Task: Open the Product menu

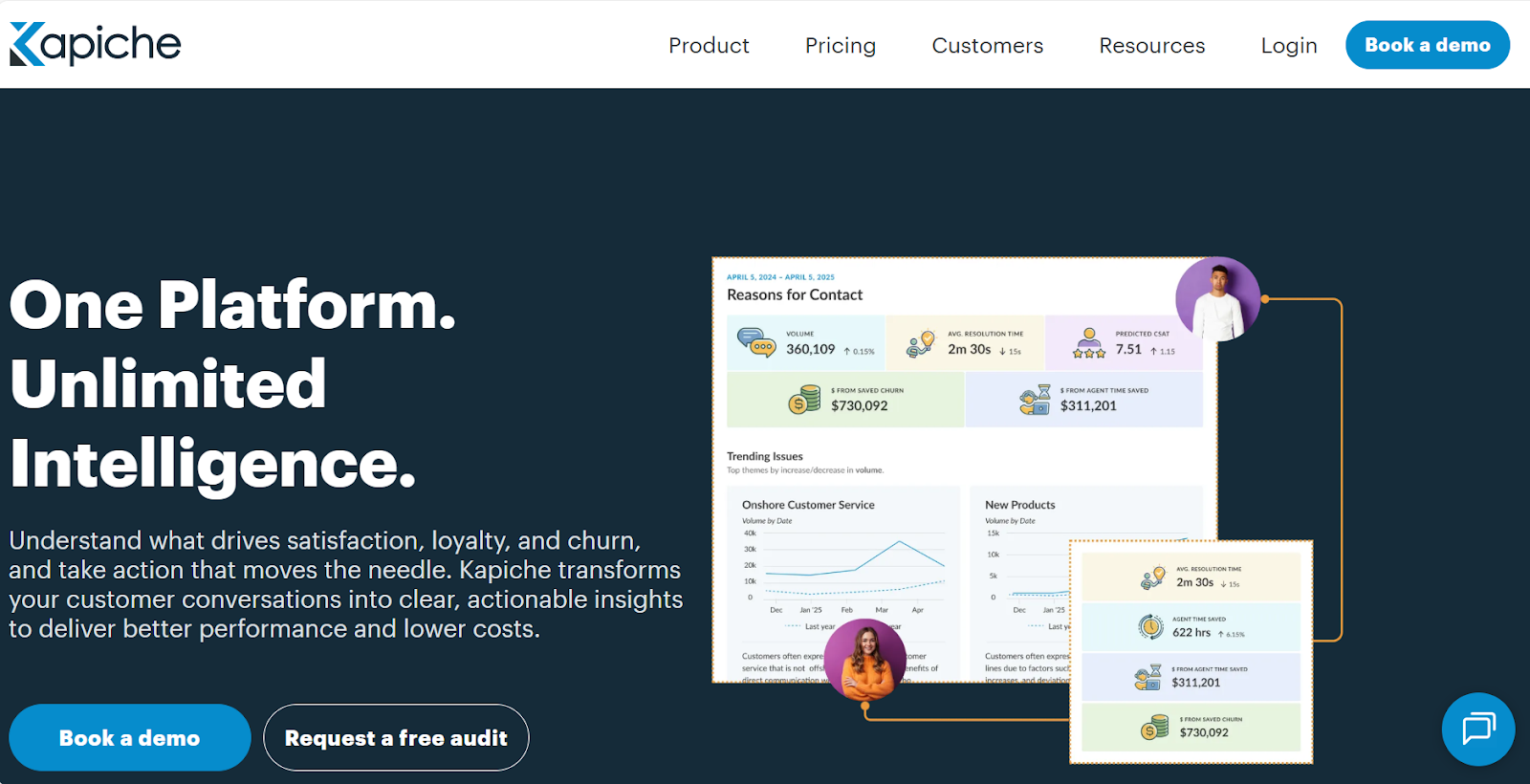Action: (x=709, y=46)
